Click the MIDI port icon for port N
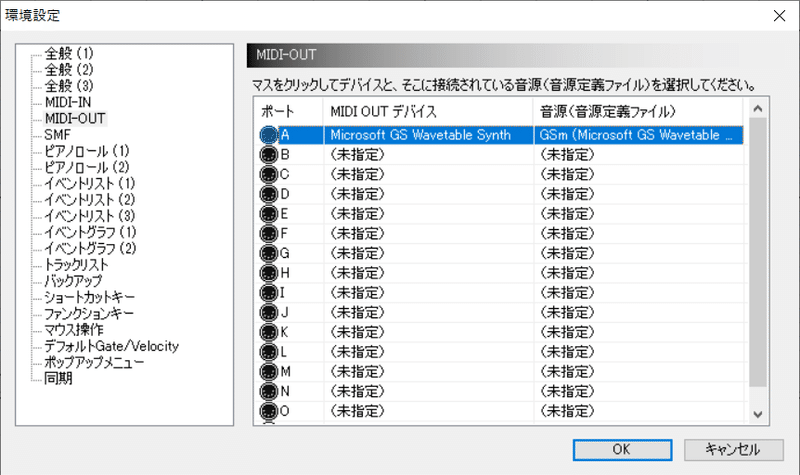This screenshot has width=800, height=475. (268, 392)
